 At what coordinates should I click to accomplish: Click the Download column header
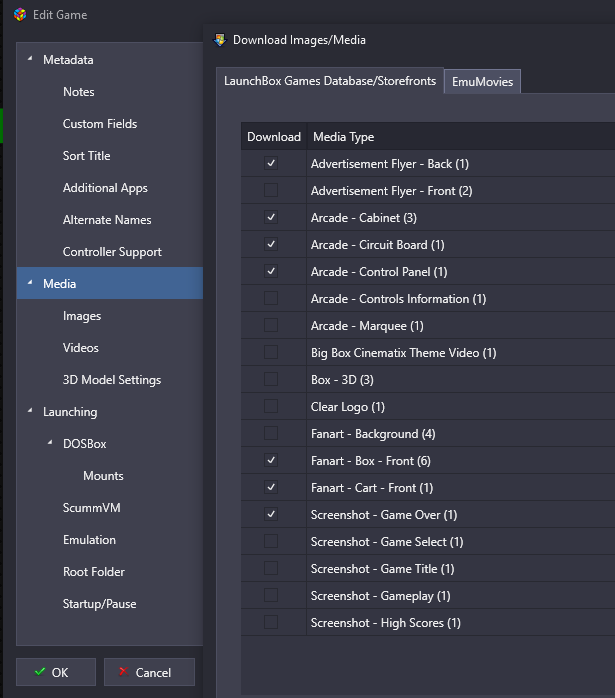[274, 137]
